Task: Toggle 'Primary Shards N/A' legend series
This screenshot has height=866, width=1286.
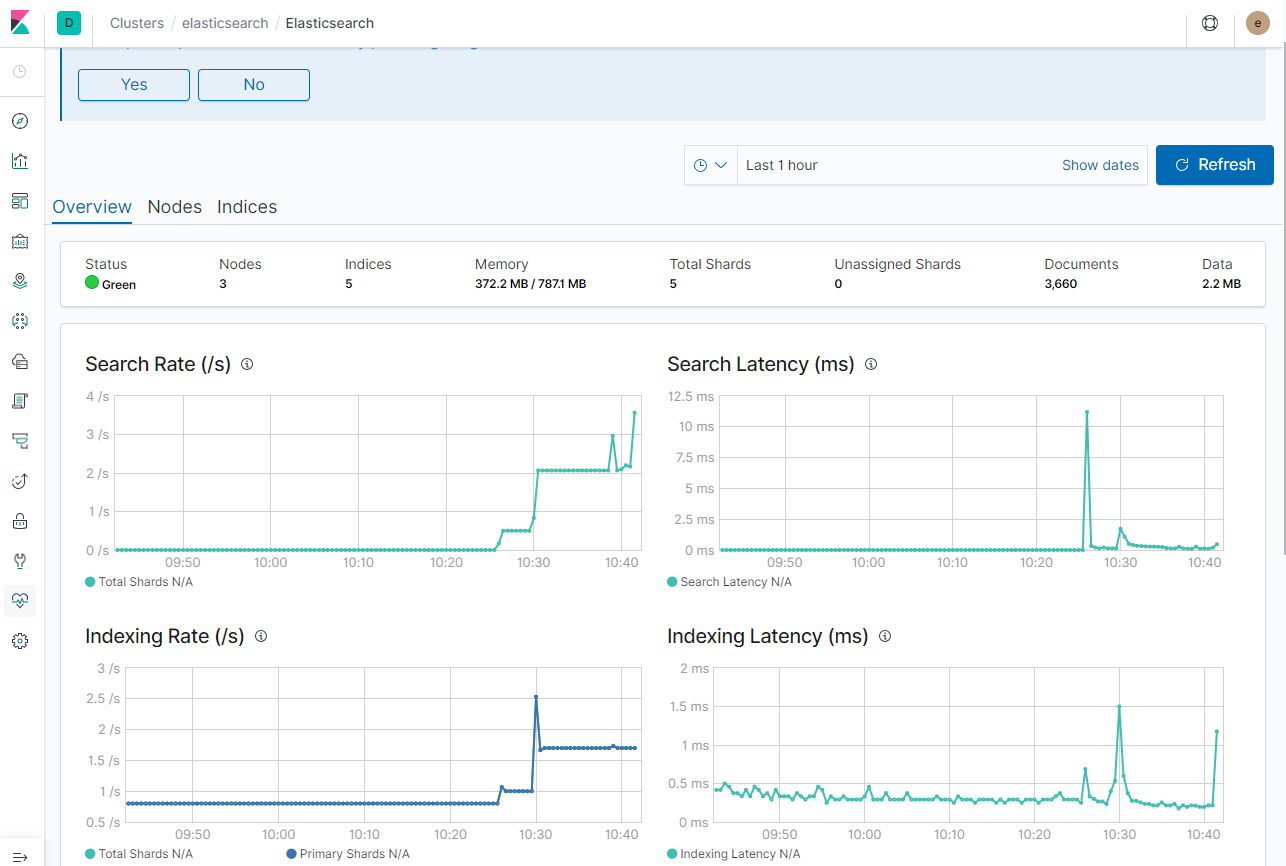Action: pos(348,854)
